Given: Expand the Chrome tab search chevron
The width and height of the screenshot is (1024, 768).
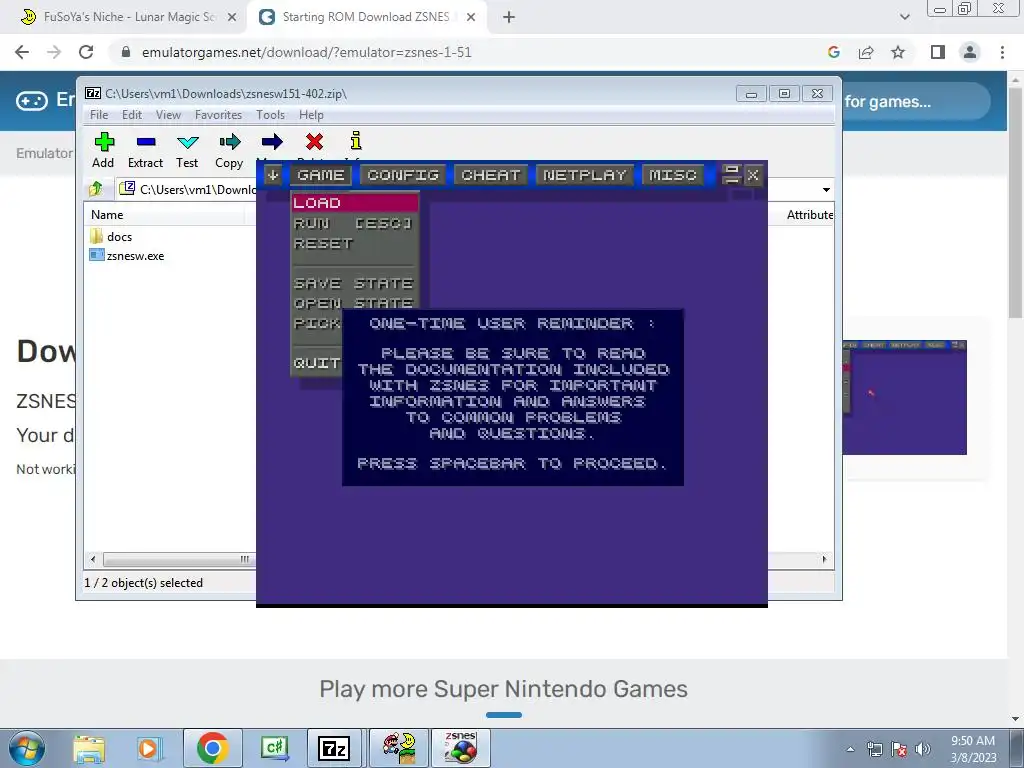Looking at the screenshot, I should pyautogui.click(x=904, y=18).
